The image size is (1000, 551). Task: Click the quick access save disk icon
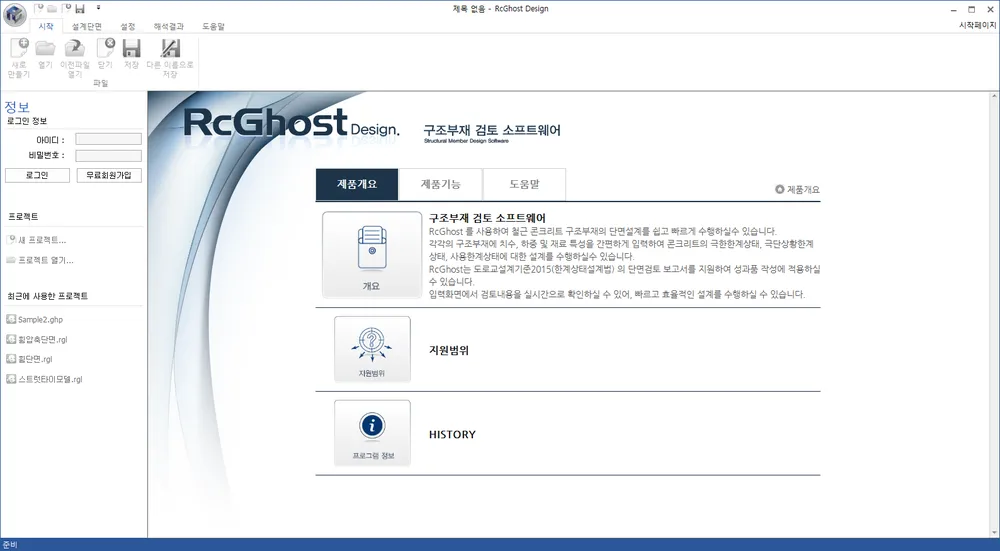[x=80, y=8]
